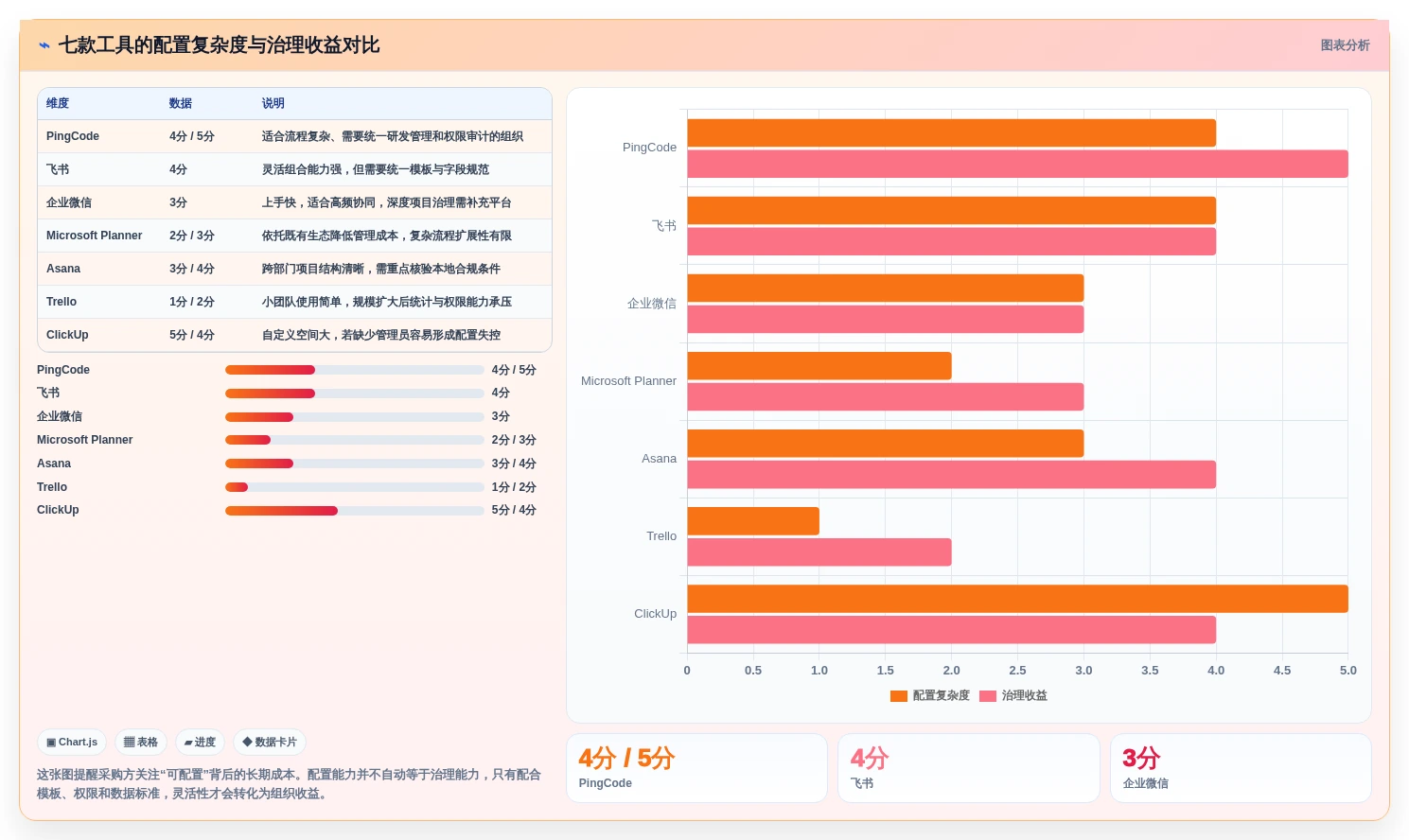Click the 说明 column header

point(273,104)
